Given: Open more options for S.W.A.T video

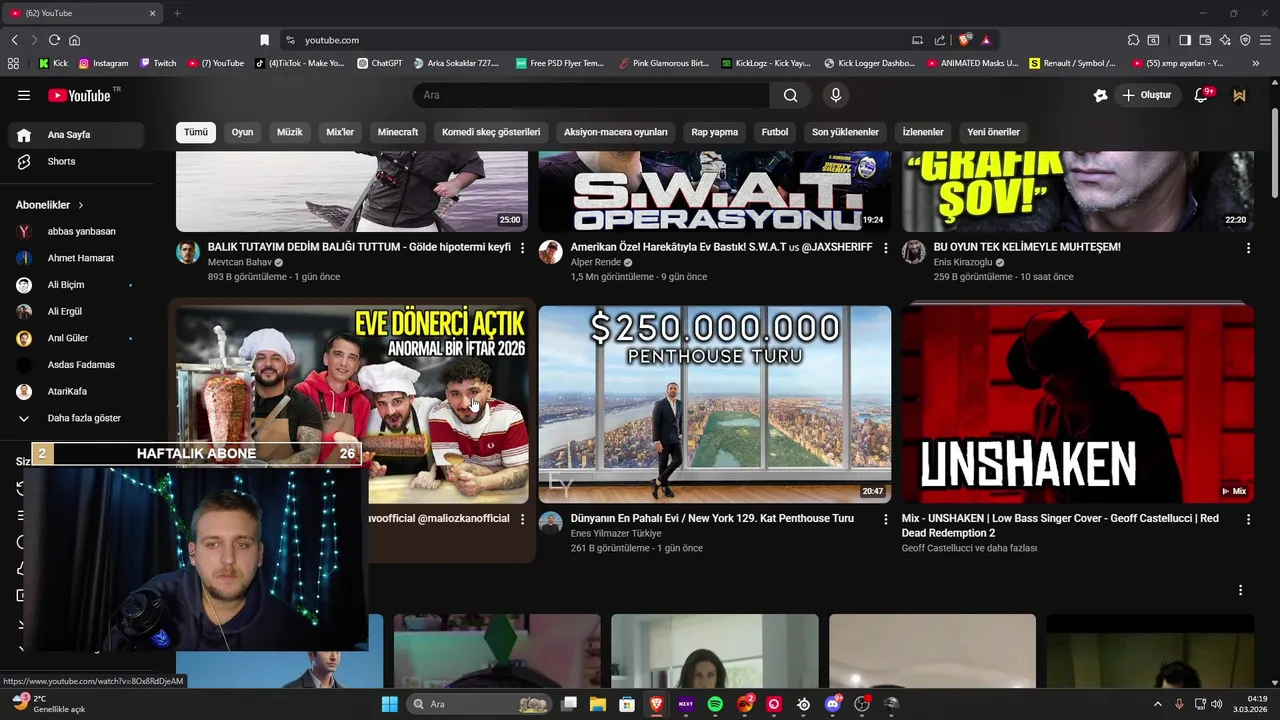Looking at the screenshot, I should coord(885,248).
